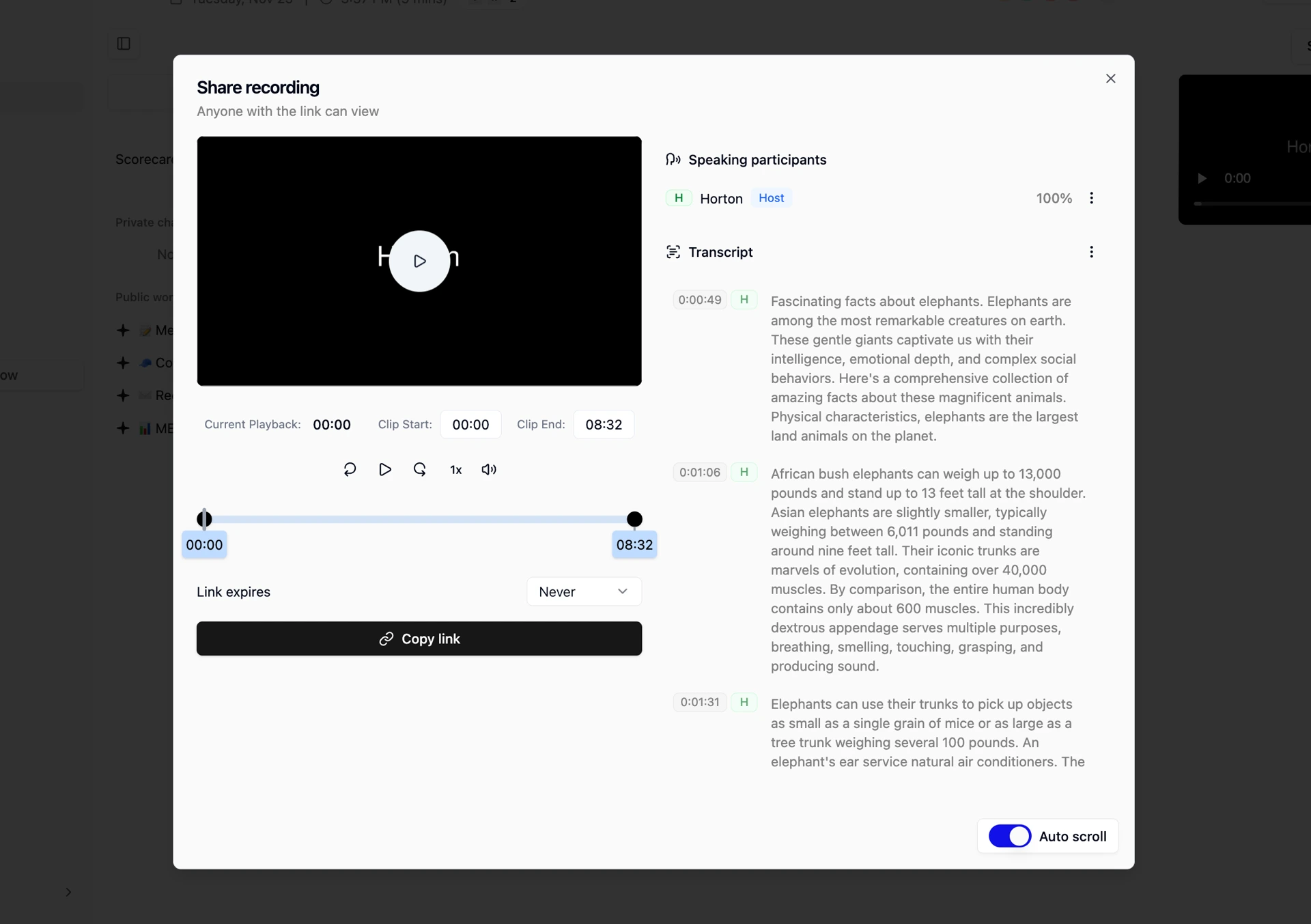Grab the clip end slider handle
1311x924 pixels.
[634, 519]
